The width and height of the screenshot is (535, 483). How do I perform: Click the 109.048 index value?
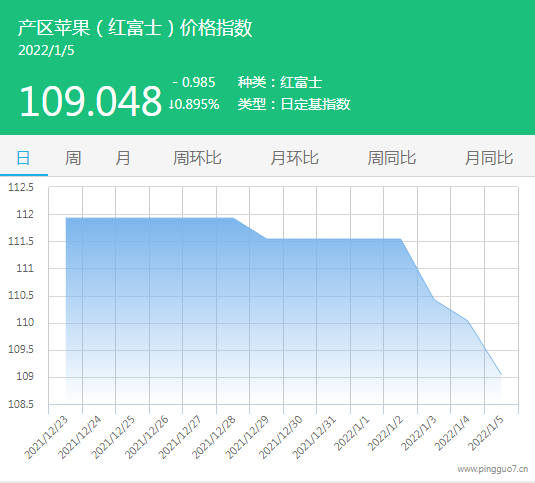coord(90,101)
